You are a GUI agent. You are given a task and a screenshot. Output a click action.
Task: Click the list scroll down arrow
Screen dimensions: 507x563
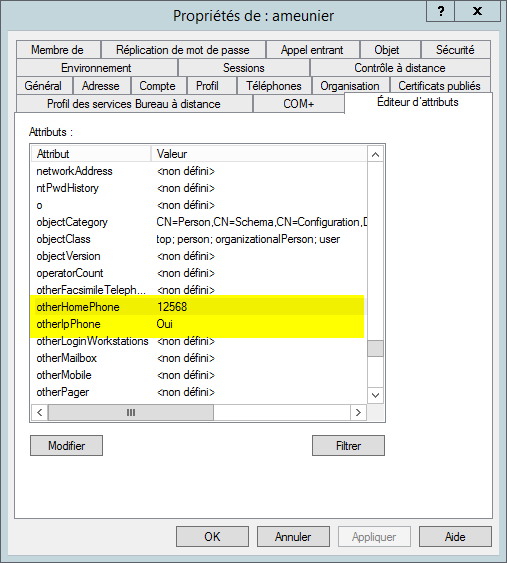375,395
